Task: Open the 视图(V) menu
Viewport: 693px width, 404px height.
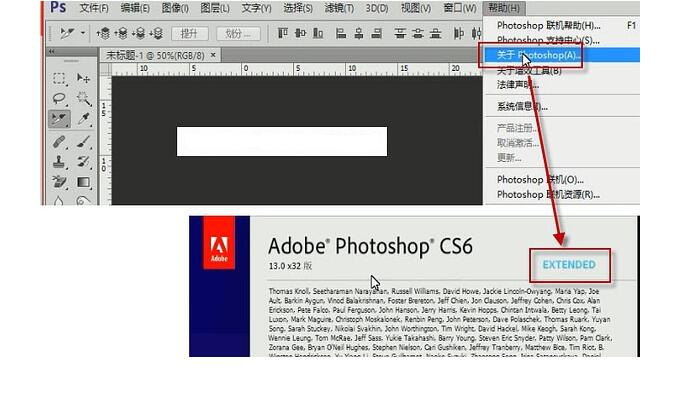Action: [415, 8]
